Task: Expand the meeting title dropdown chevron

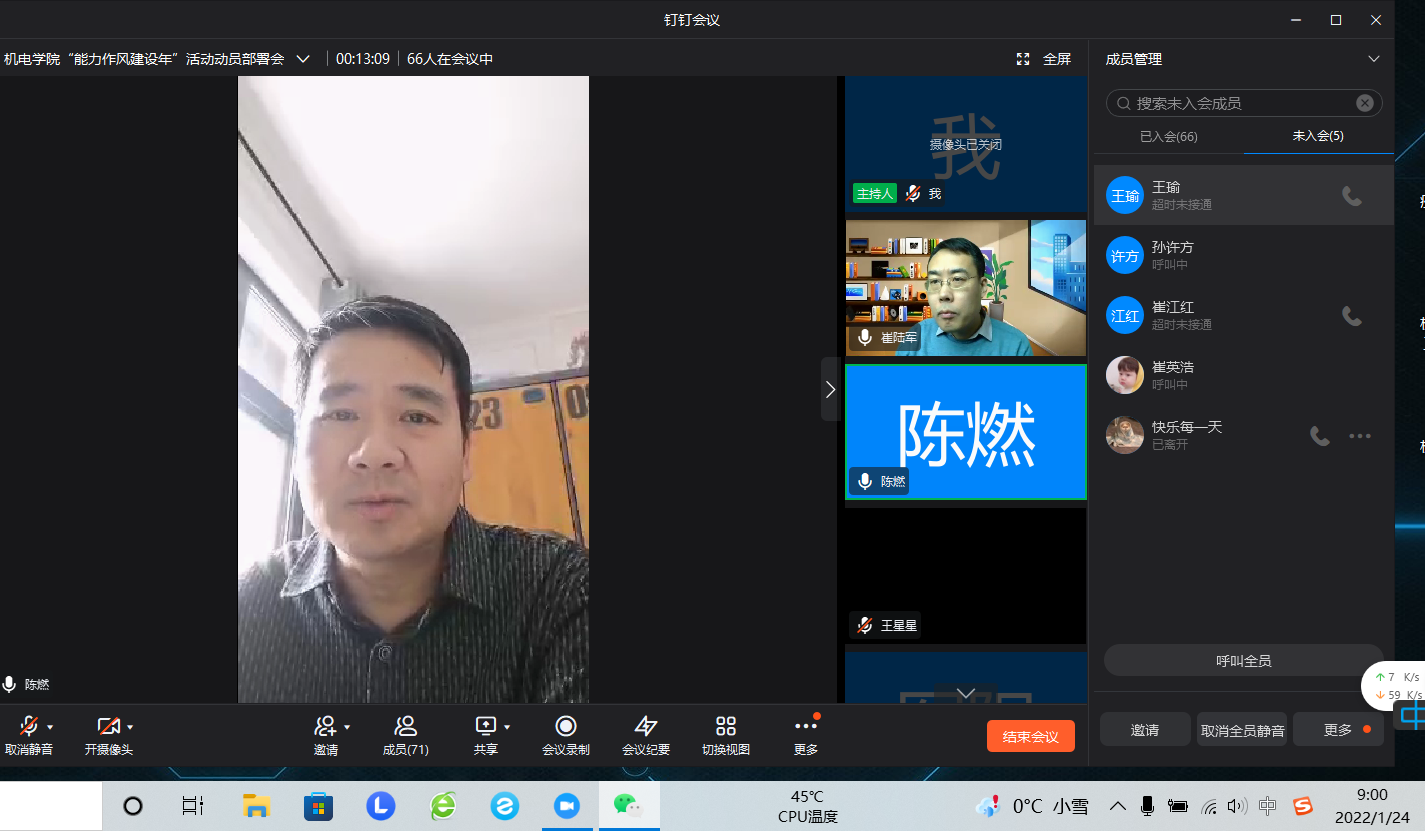Action: pyautogui.click(x=303, y=59)
